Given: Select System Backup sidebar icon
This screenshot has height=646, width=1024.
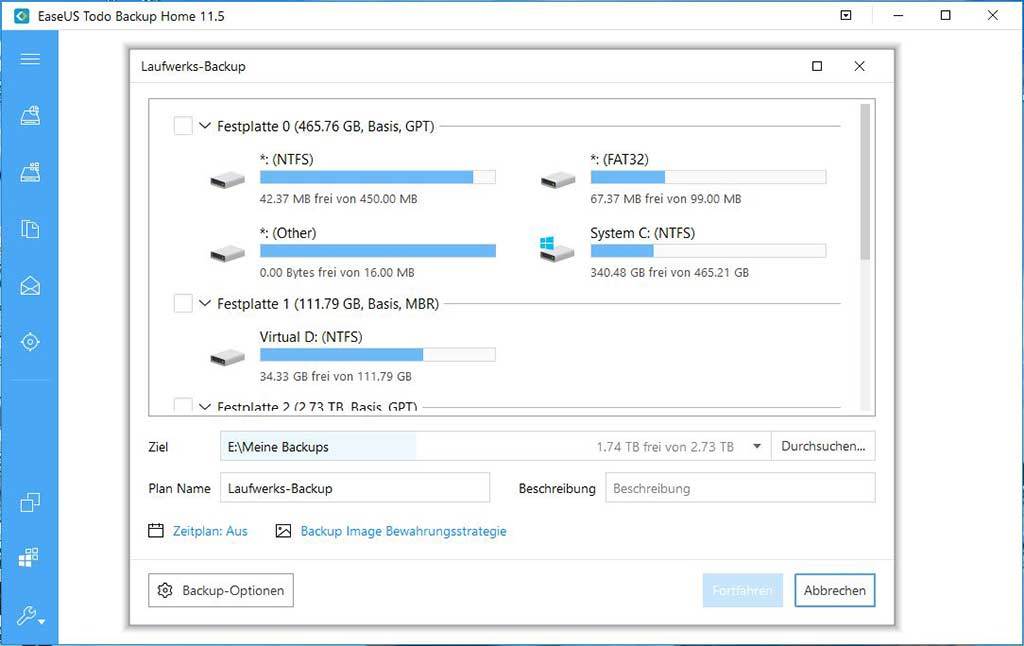Looking at the screenshot, I should [x=30, y=172].
